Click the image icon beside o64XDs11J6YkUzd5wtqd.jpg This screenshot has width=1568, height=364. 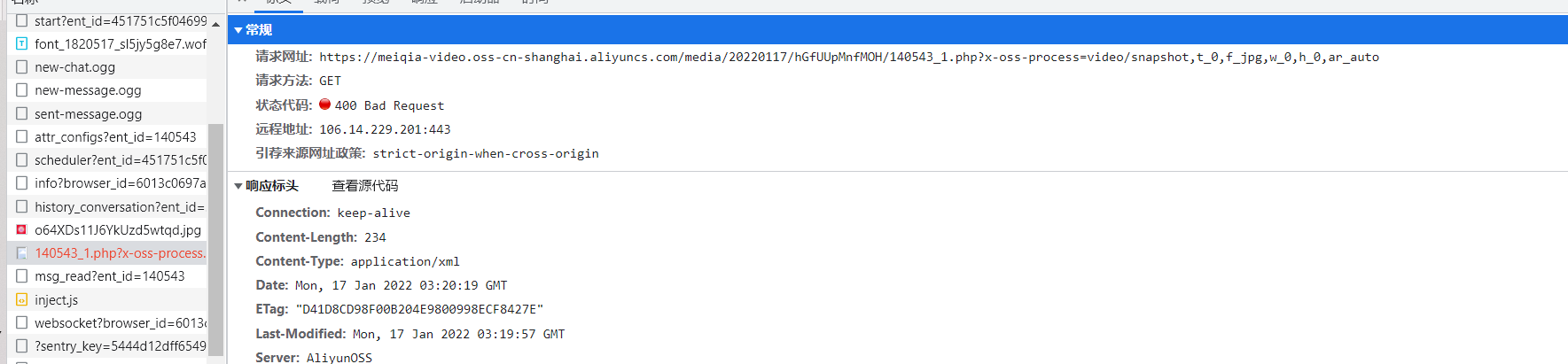coord(21,229)
